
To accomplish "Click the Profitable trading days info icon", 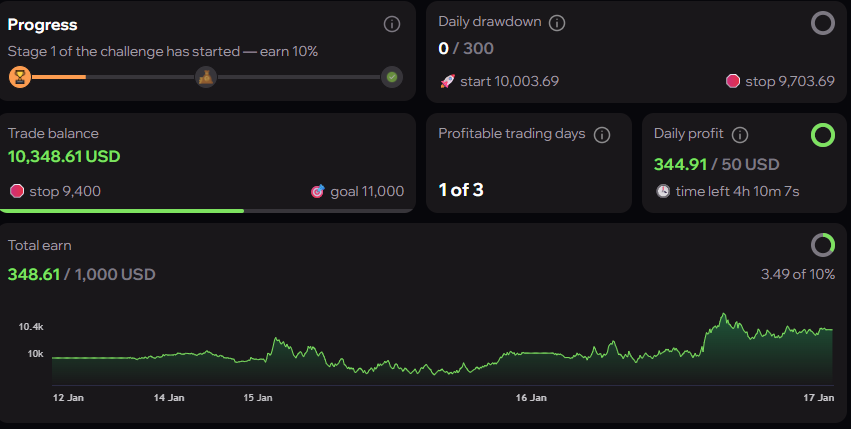I will point(601,135).
